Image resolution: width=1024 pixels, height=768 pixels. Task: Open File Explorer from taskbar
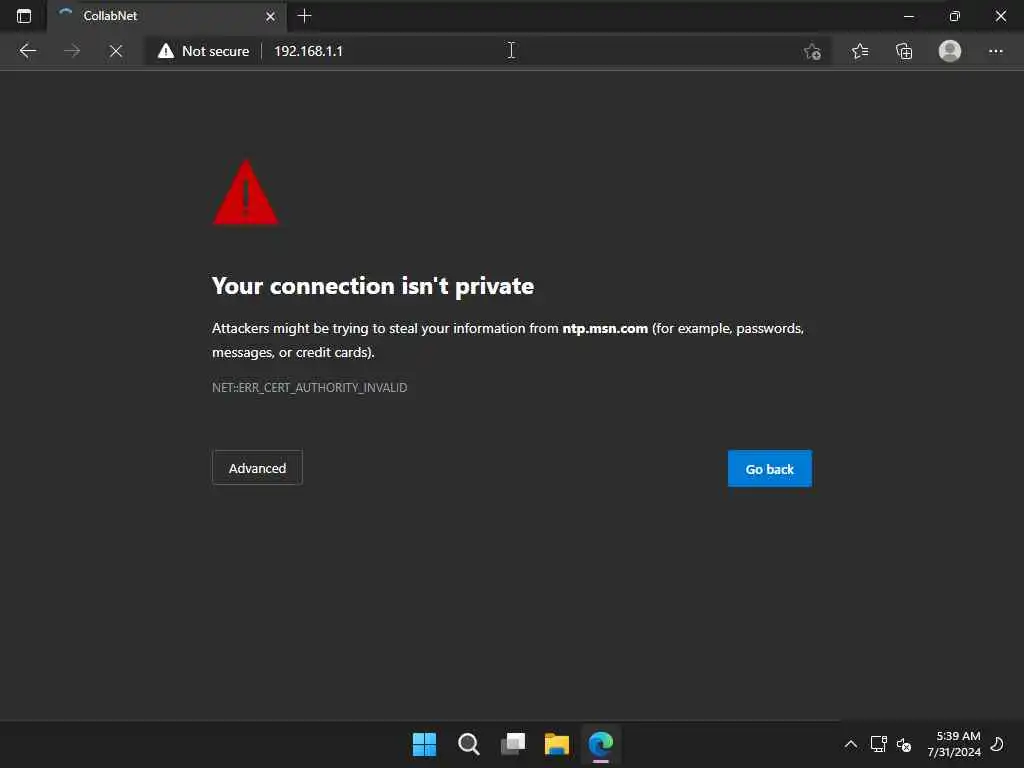coord(556,744)
